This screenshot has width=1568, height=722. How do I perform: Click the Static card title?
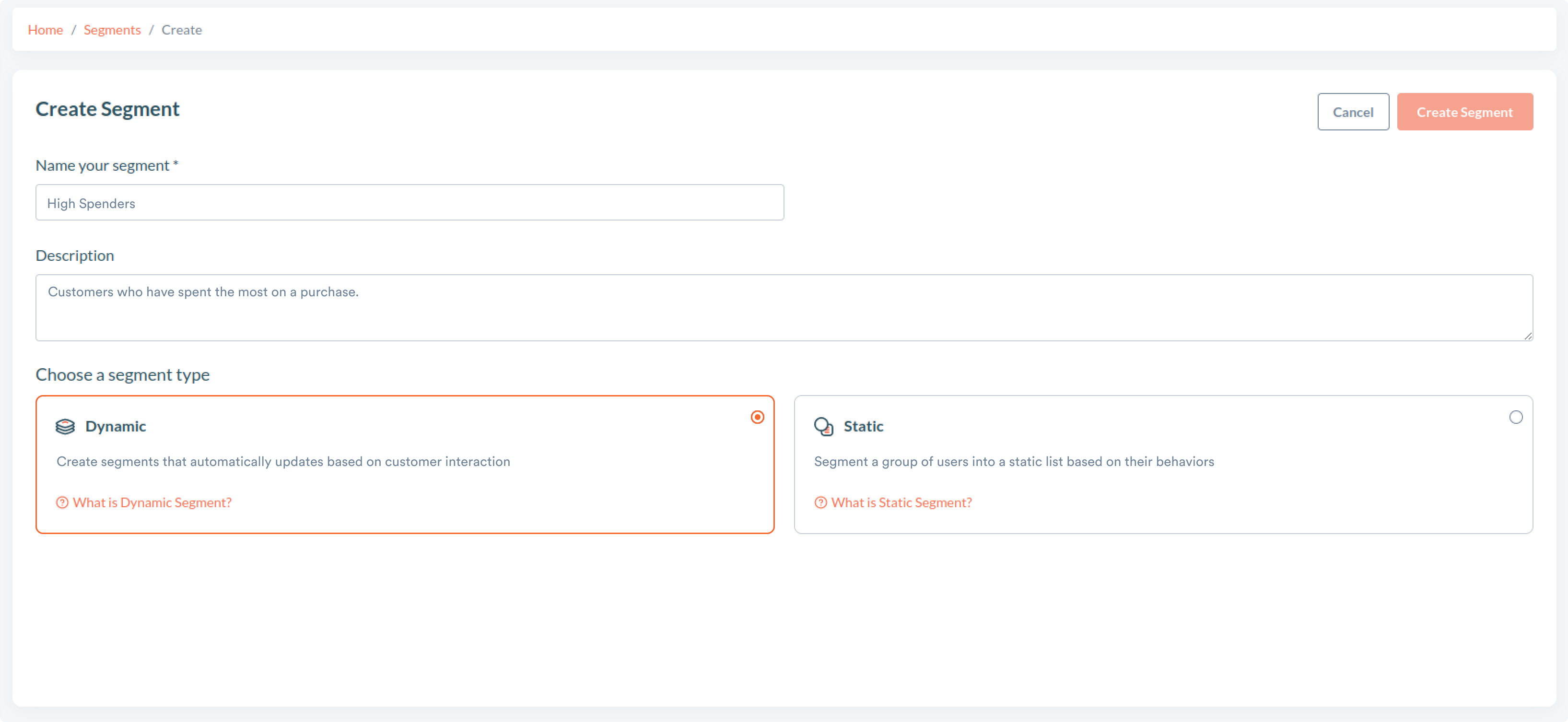tap(863, 427)
